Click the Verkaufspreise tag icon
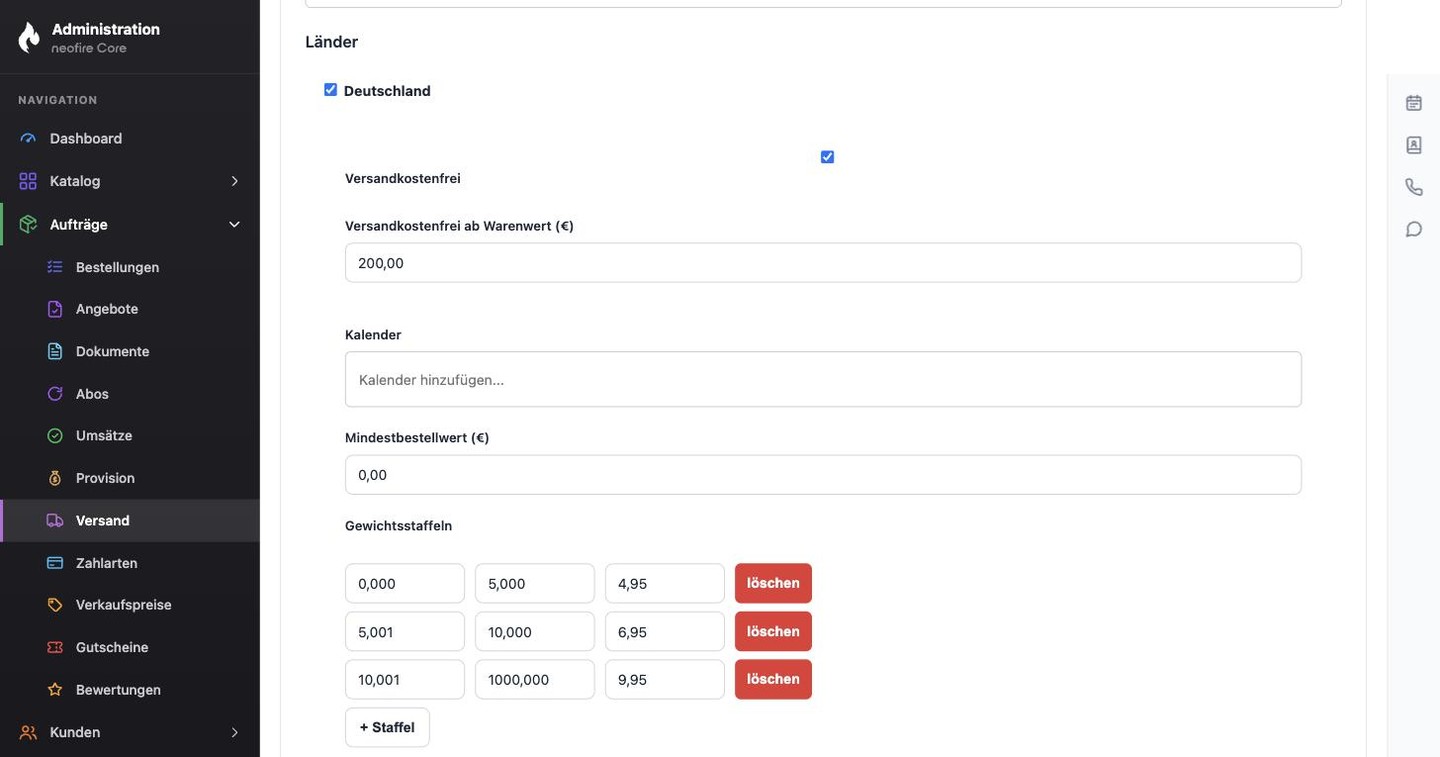The width and height of the screenshot is (1440, 757). pyautogui.click(x=55, y=605)
